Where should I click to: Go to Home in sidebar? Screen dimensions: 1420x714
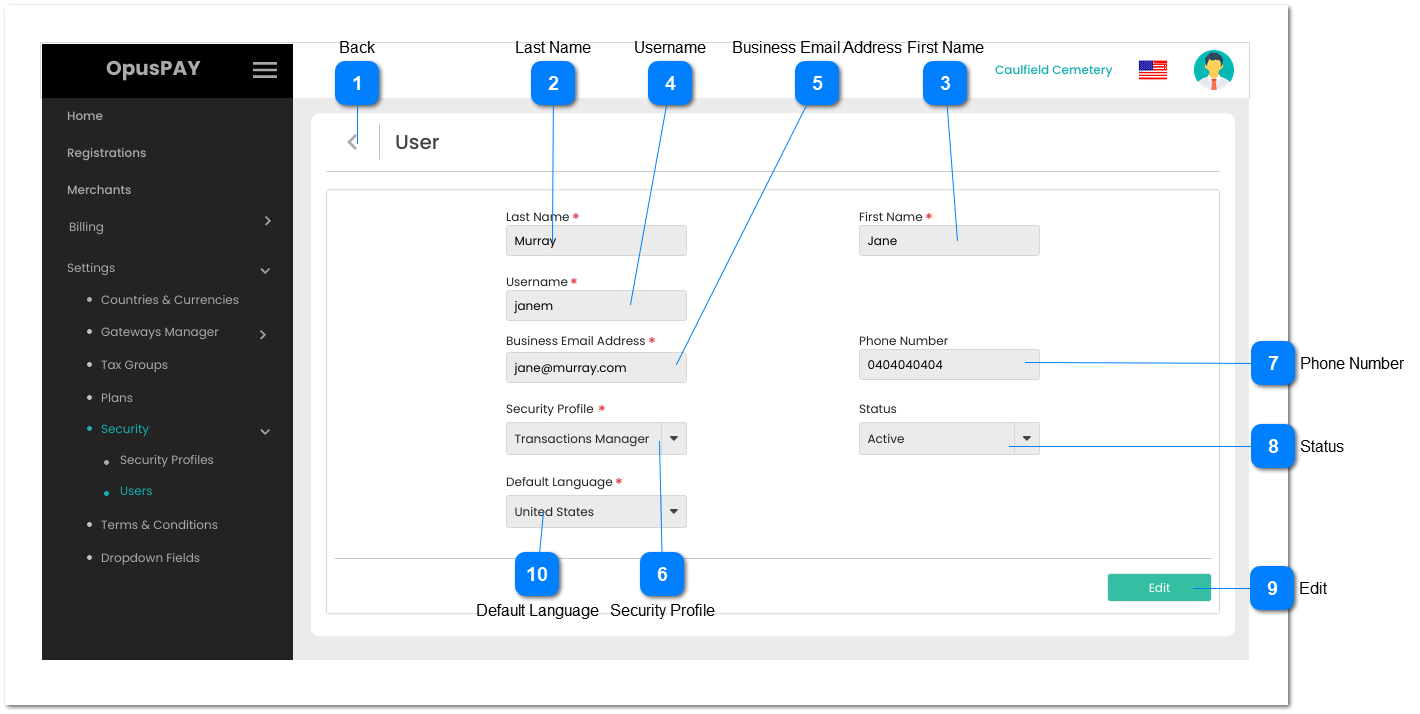(x=85, y=116)
